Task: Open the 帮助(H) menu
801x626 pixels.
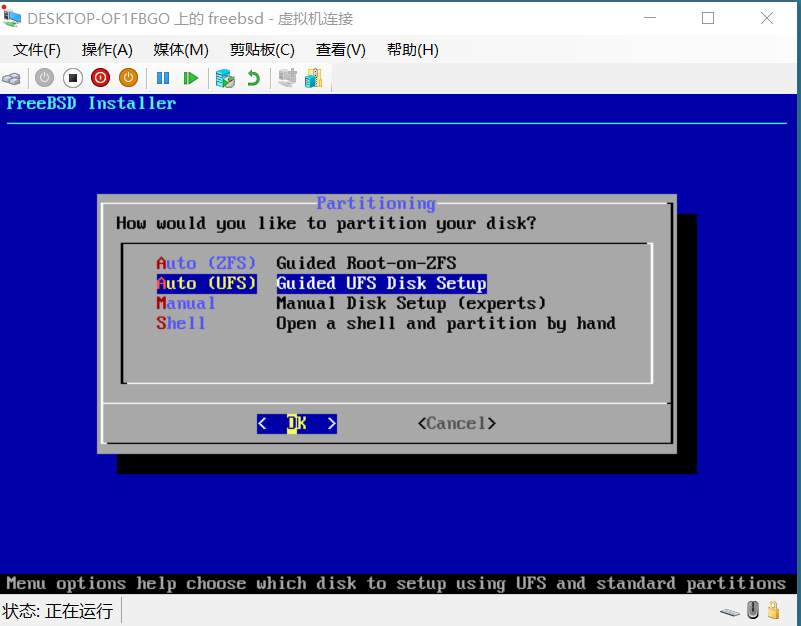Action: 413,50
